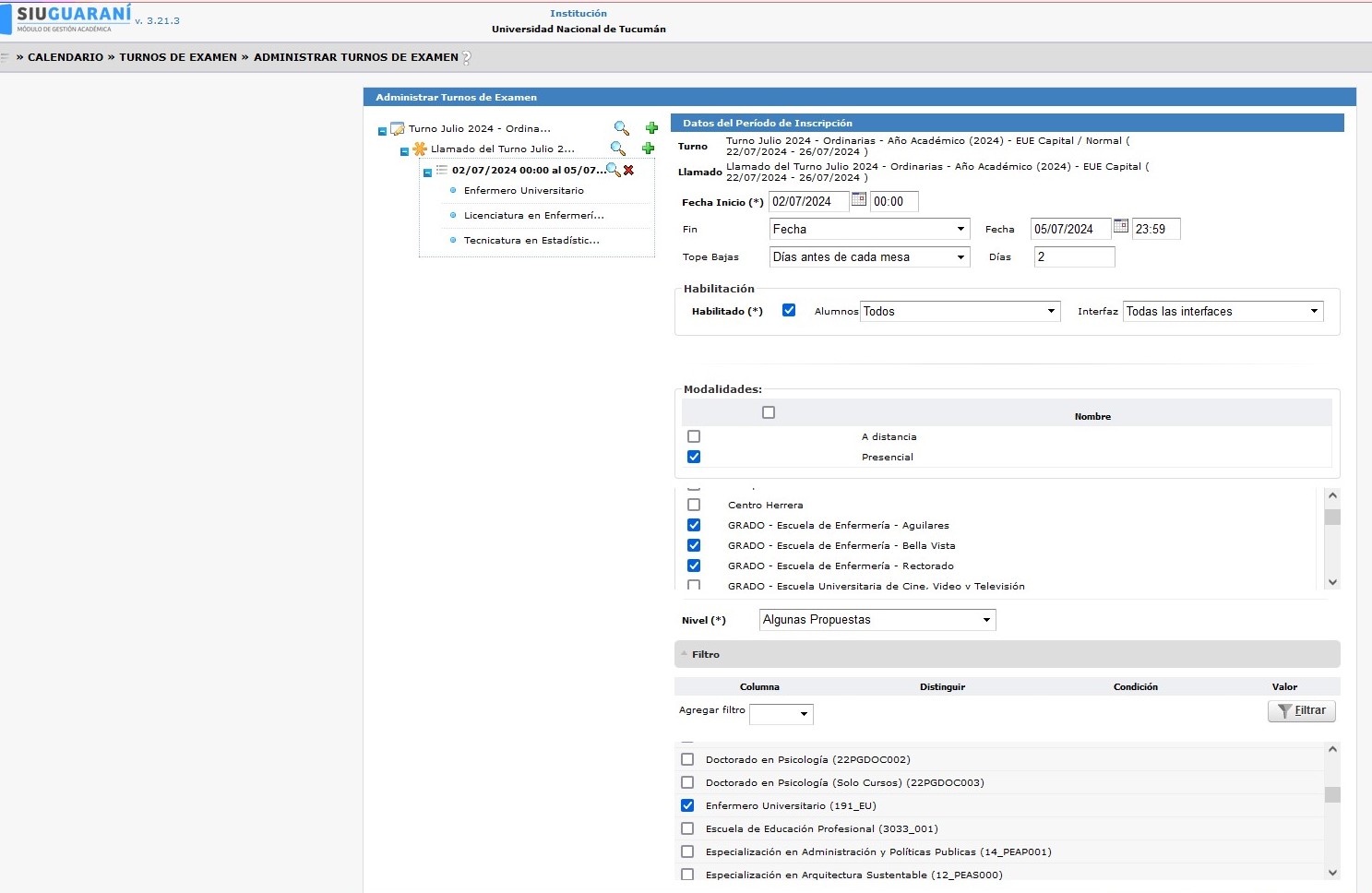This screenshot has height=893, width=1372.
Task: Click the green plus next to Turno Julio 2024
Action: coord(651,128)
